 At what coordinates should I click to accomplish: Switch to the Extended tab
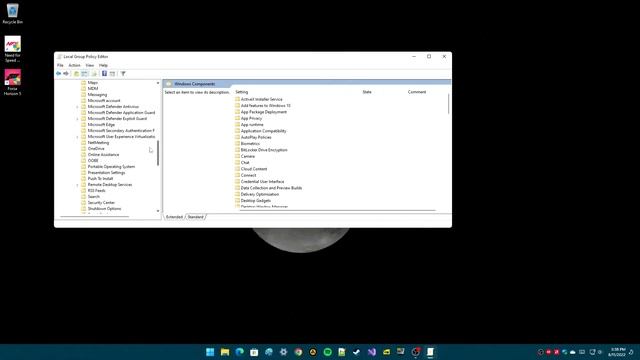tap(174, 217)
